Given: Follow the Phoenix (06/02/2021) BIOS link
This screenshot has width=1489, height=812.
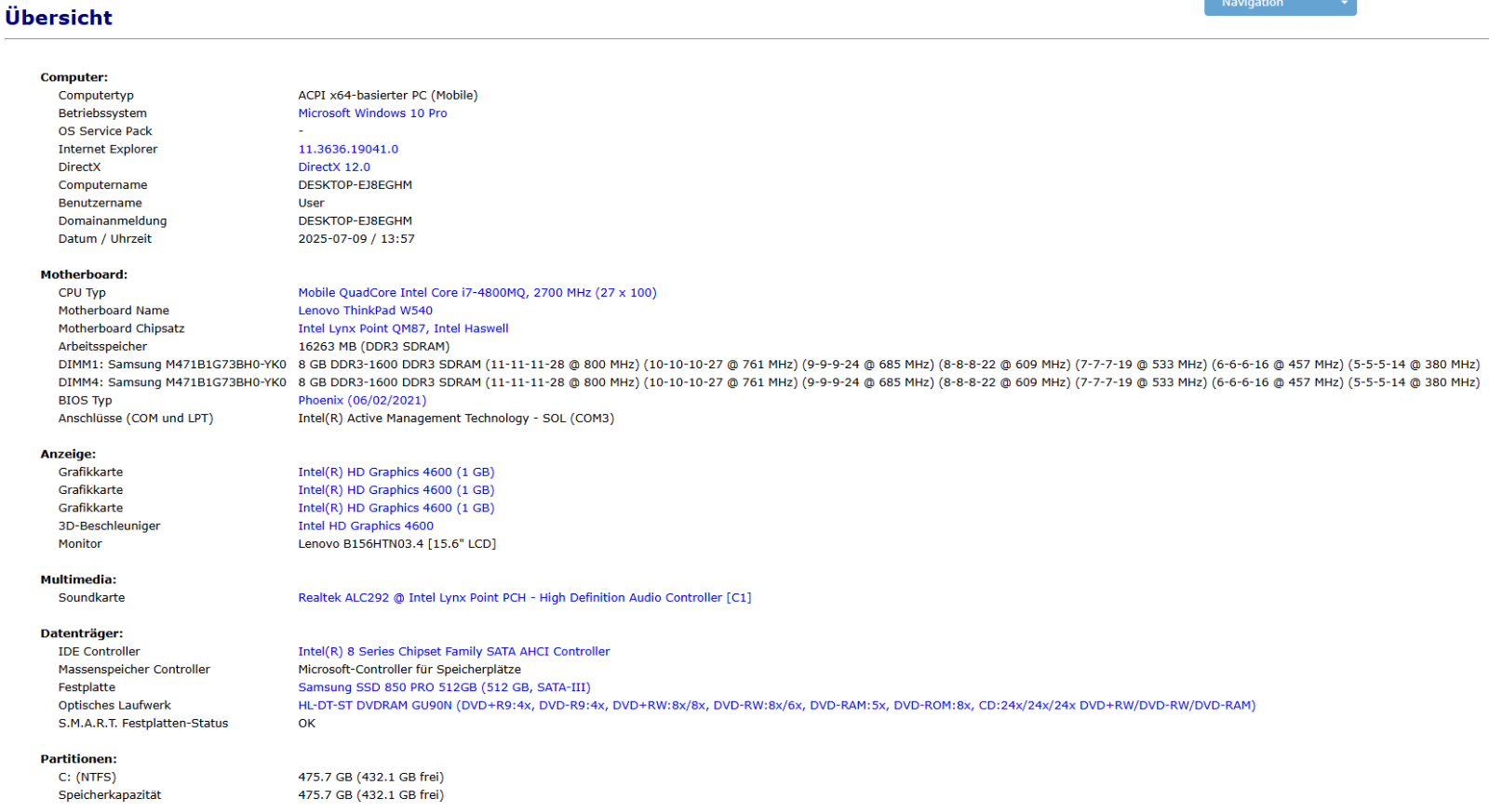Looking at the screenshot, I should coord(362,401).
